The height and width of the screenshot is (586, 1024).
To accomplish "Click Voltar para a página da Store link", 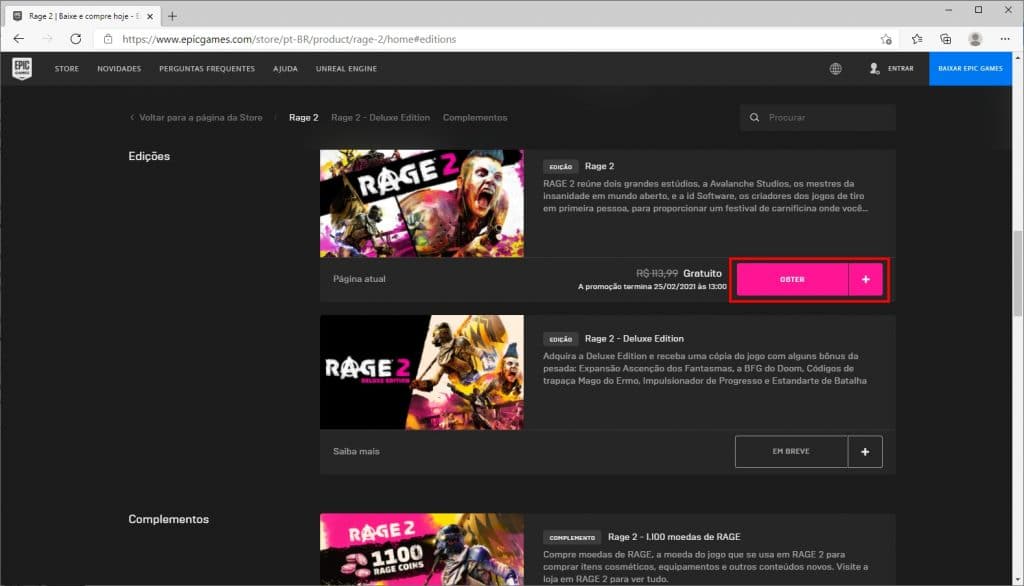I will [200, 118].
